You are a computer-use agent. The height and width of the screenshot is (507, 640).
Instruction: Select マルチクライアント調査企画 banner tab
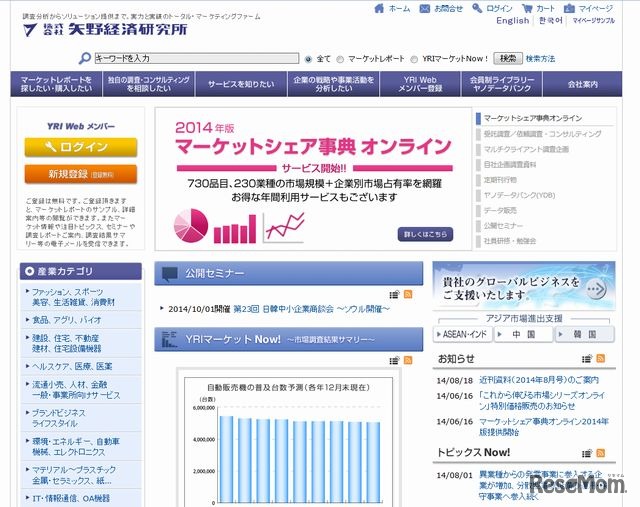pos(526,149)
